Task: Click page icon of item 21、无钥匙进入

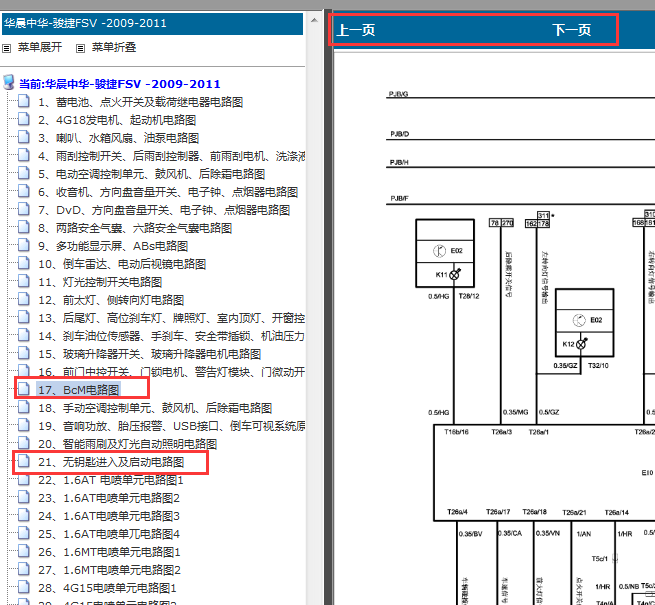Action: tap(24, 460)
